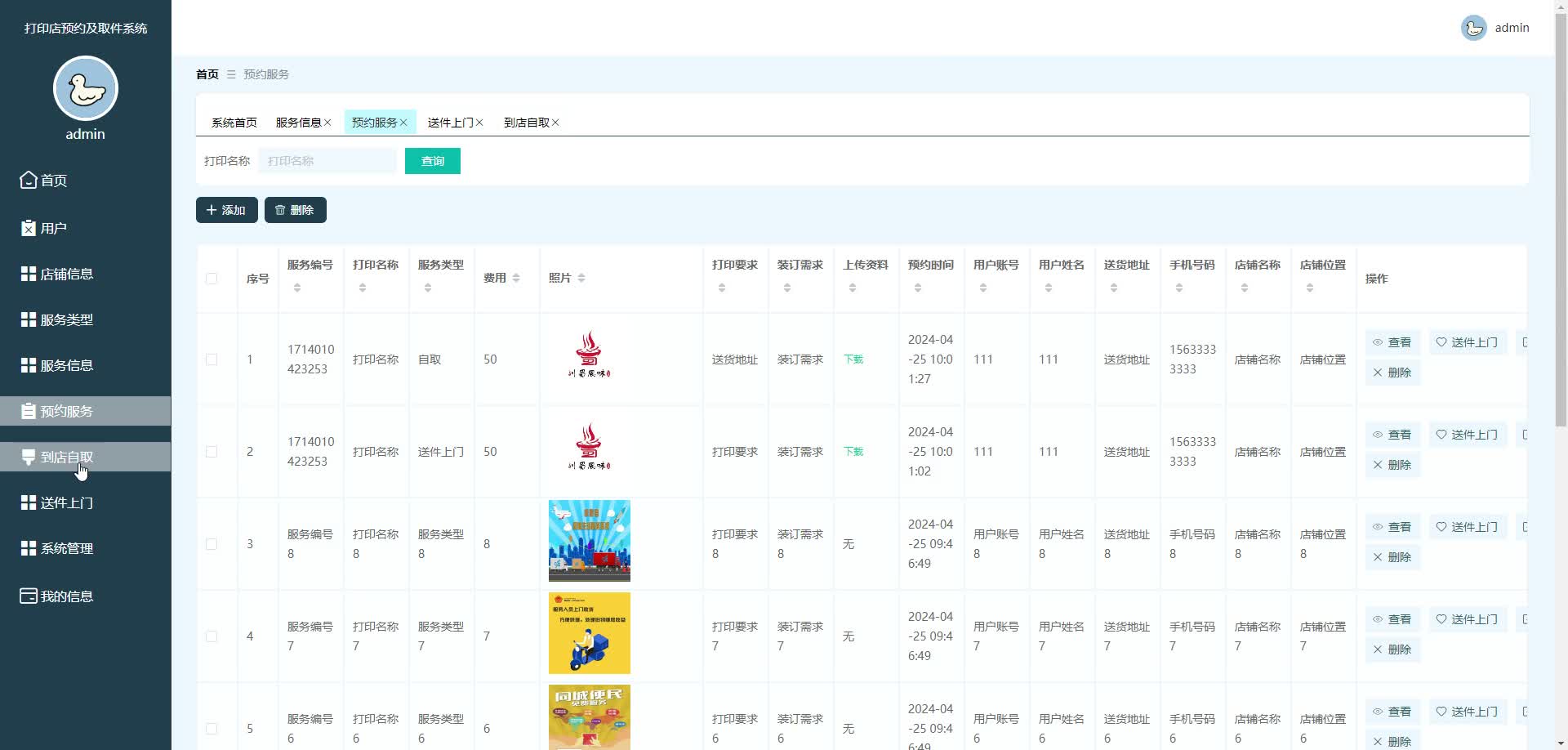The width and height of the screenshot is (1568, 750).
Task: Select 预约服务 in the sidebar
Action: (85, 411)
